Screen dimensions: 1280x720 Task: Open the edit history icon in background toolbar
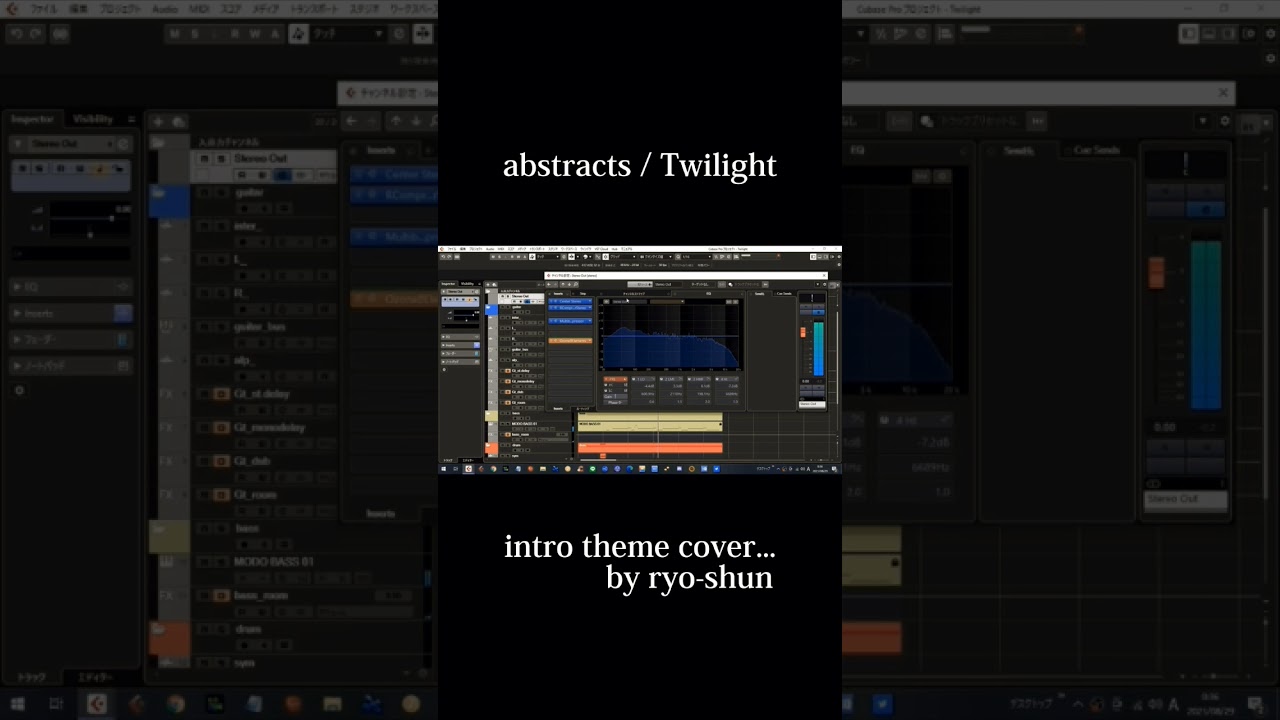[60, 33]
